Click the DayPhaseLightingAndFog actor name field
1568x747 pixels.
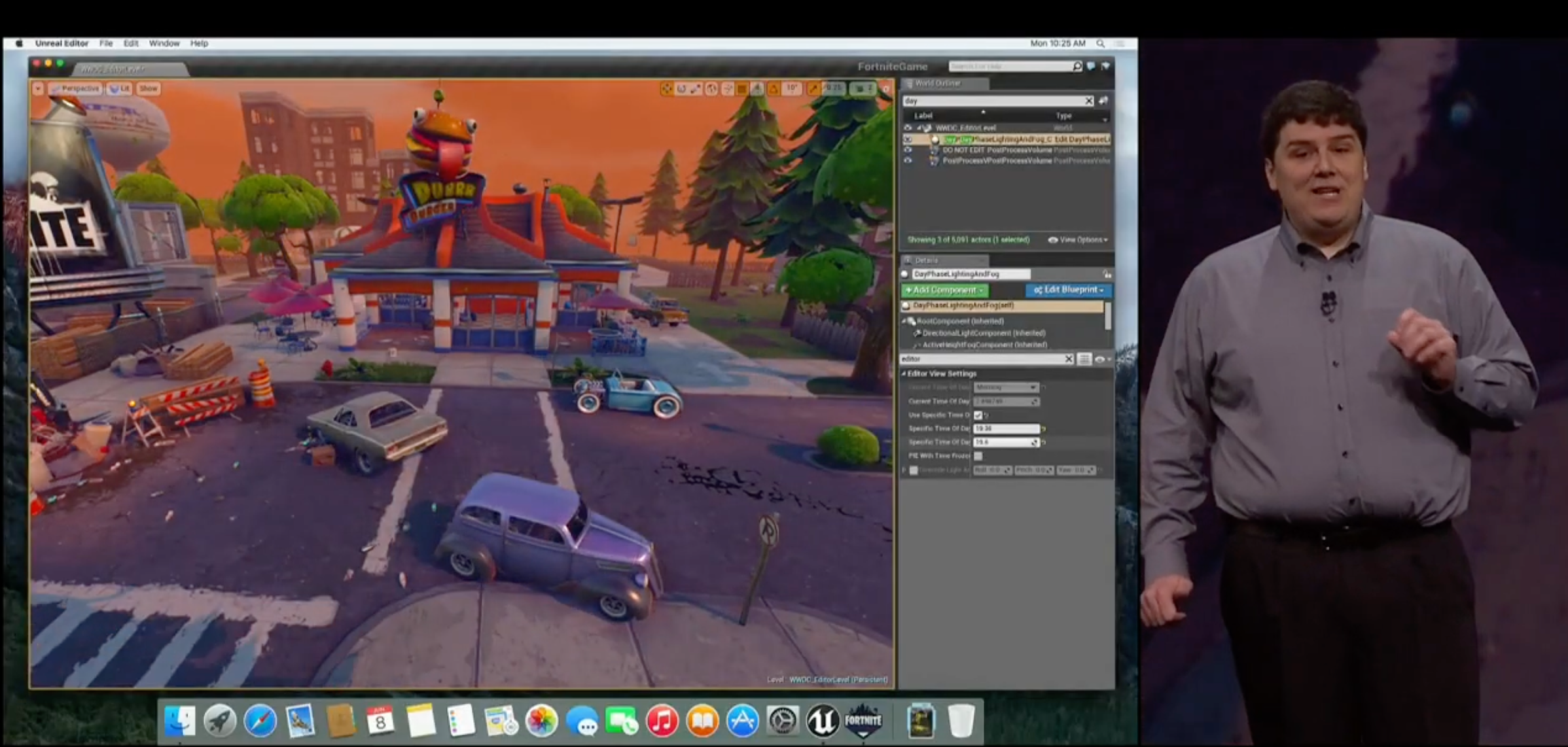(971, 274)
